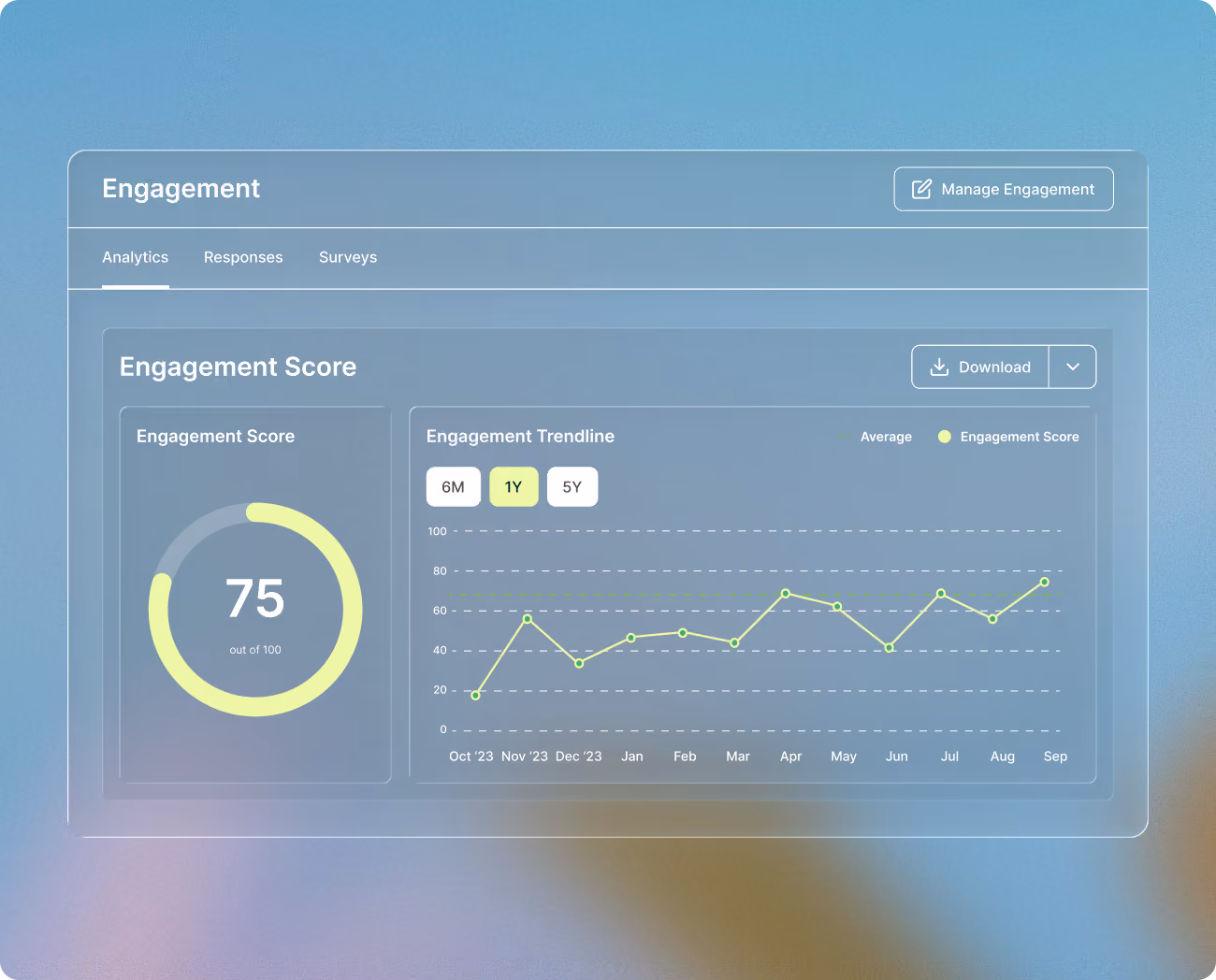Viewport: 1216px width, 980px height.
Task: Click the Engagement page title
Action: pos(181,189)
